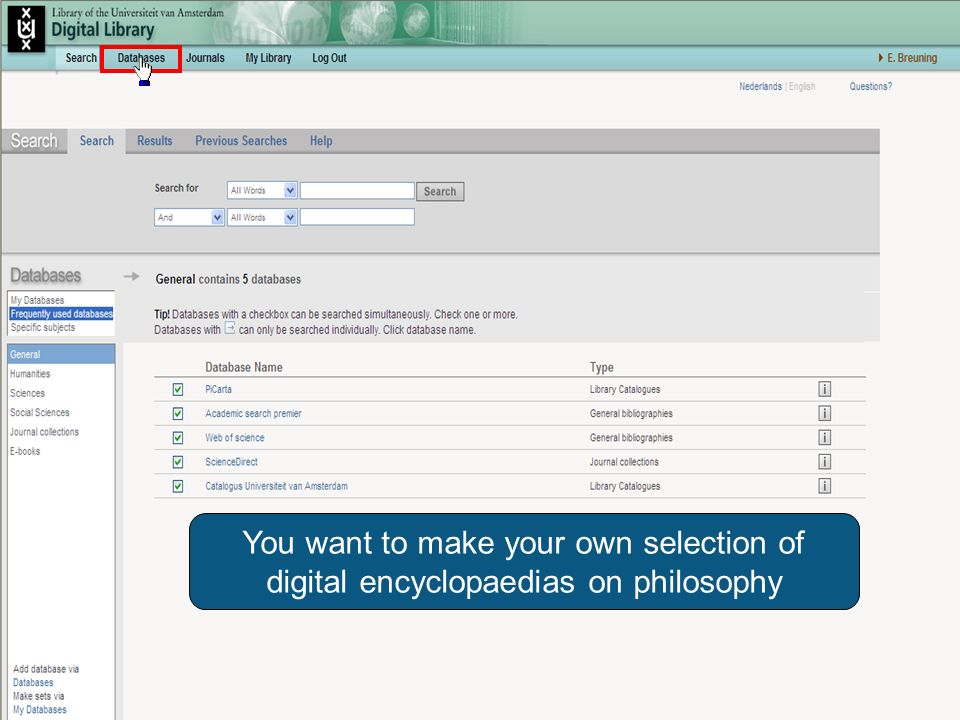
Task: Select Specific subjects option
Action: point(43,327)
